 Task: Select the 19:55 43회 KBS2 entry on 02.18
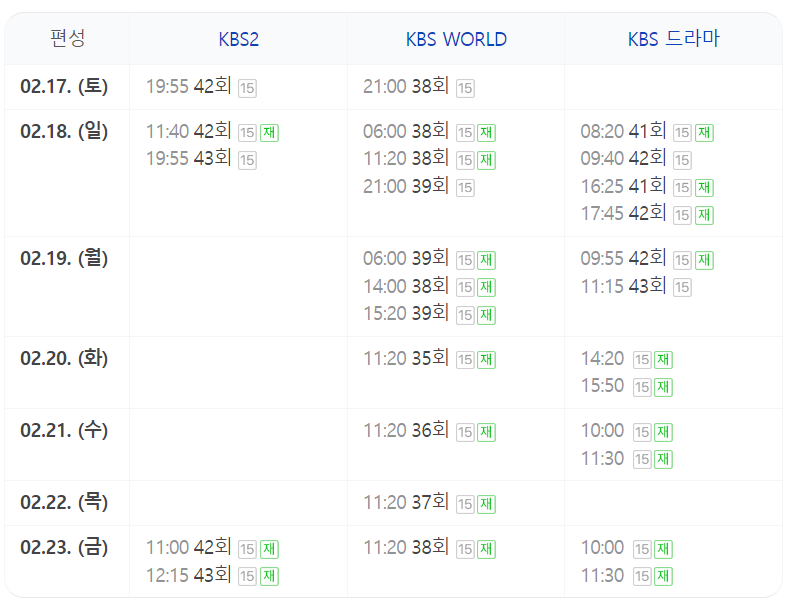(188, 159)
